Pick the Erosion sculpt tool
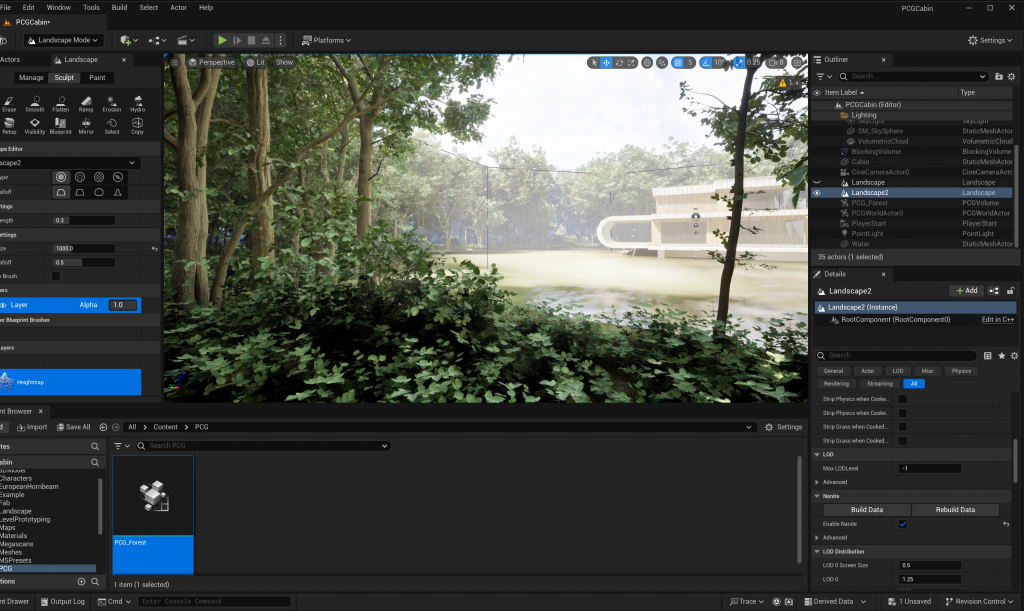The height and width of the screenshot is (611, 1024). coord(111,103)
